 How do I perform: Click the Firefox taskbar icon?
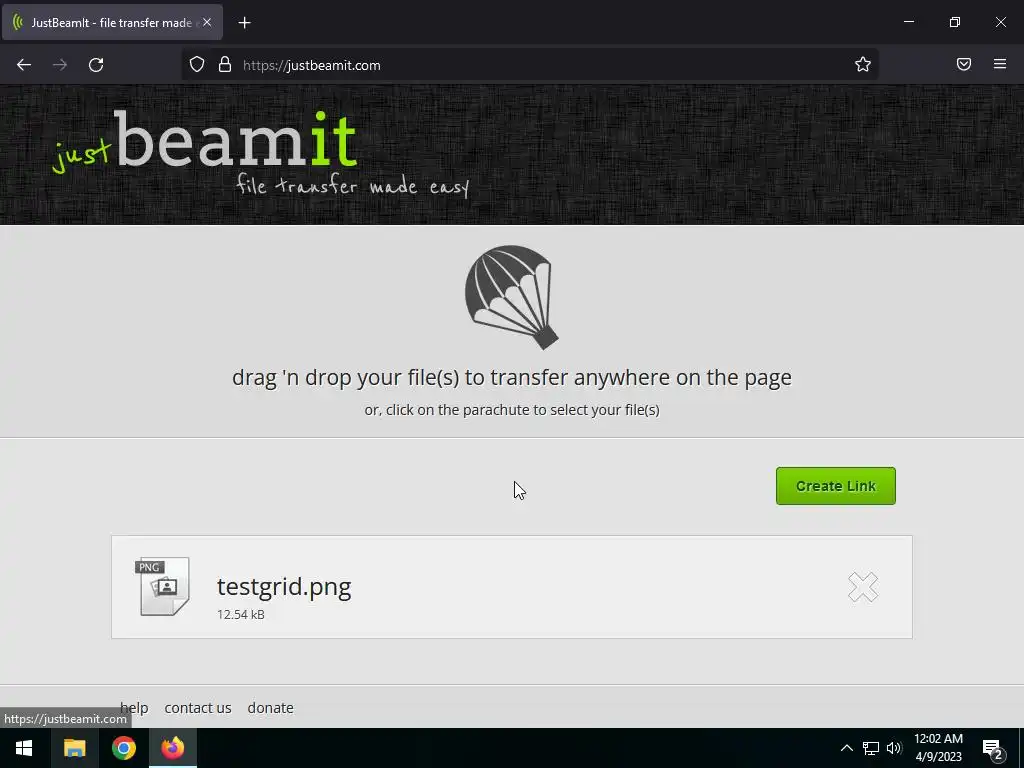click(173, 748)
